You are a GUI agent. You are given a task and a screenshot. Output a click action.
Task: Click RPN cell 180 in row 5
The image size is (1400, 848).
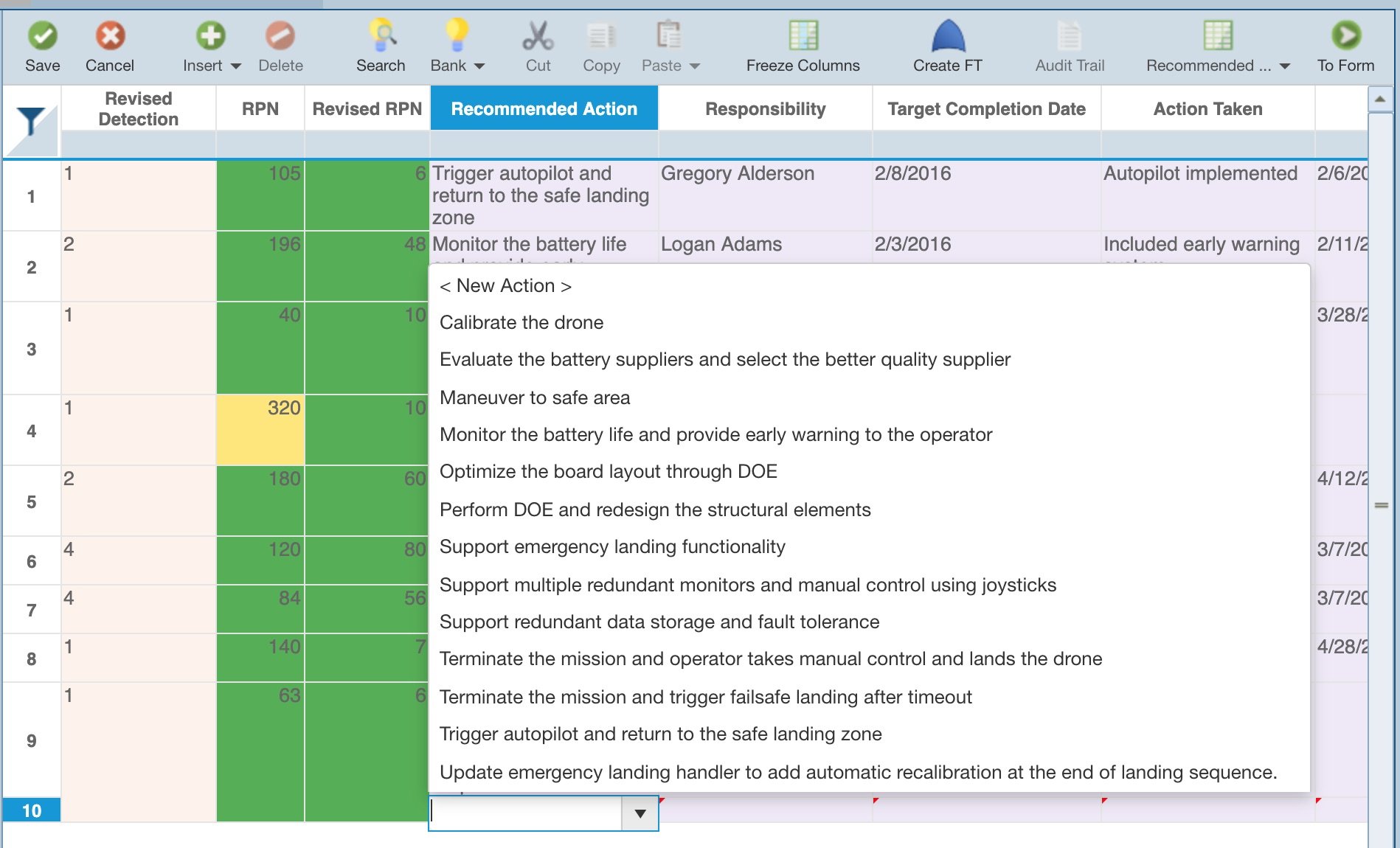click(x=260, y=501)
